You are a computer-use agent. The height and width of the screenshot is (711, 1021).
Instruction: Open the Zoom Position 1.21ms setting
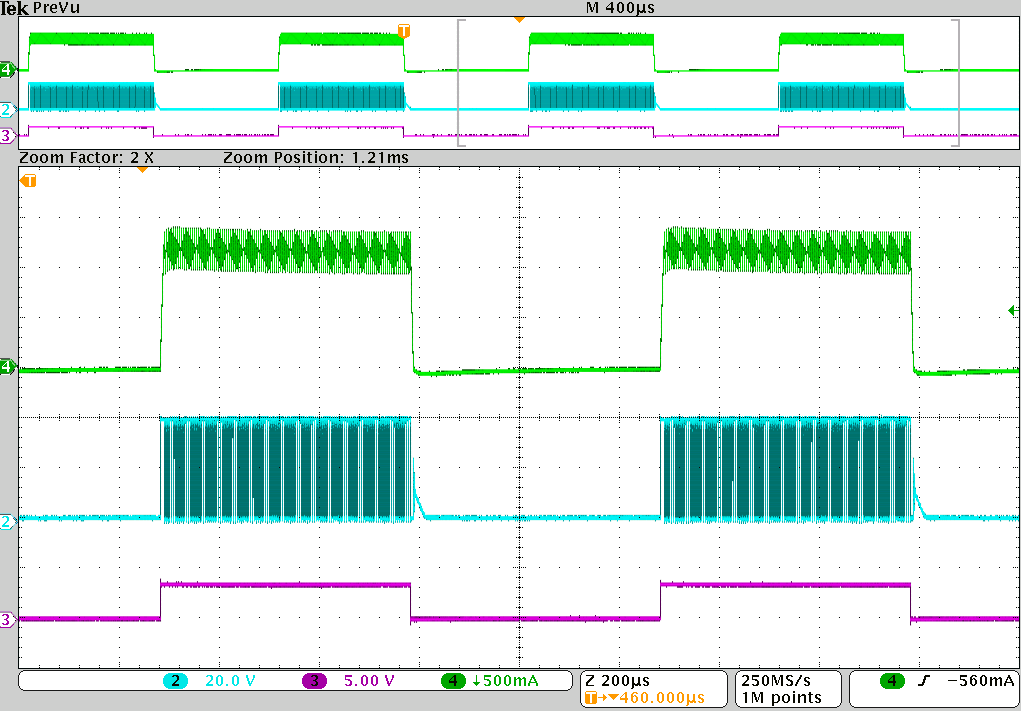(x=315, y=158)
